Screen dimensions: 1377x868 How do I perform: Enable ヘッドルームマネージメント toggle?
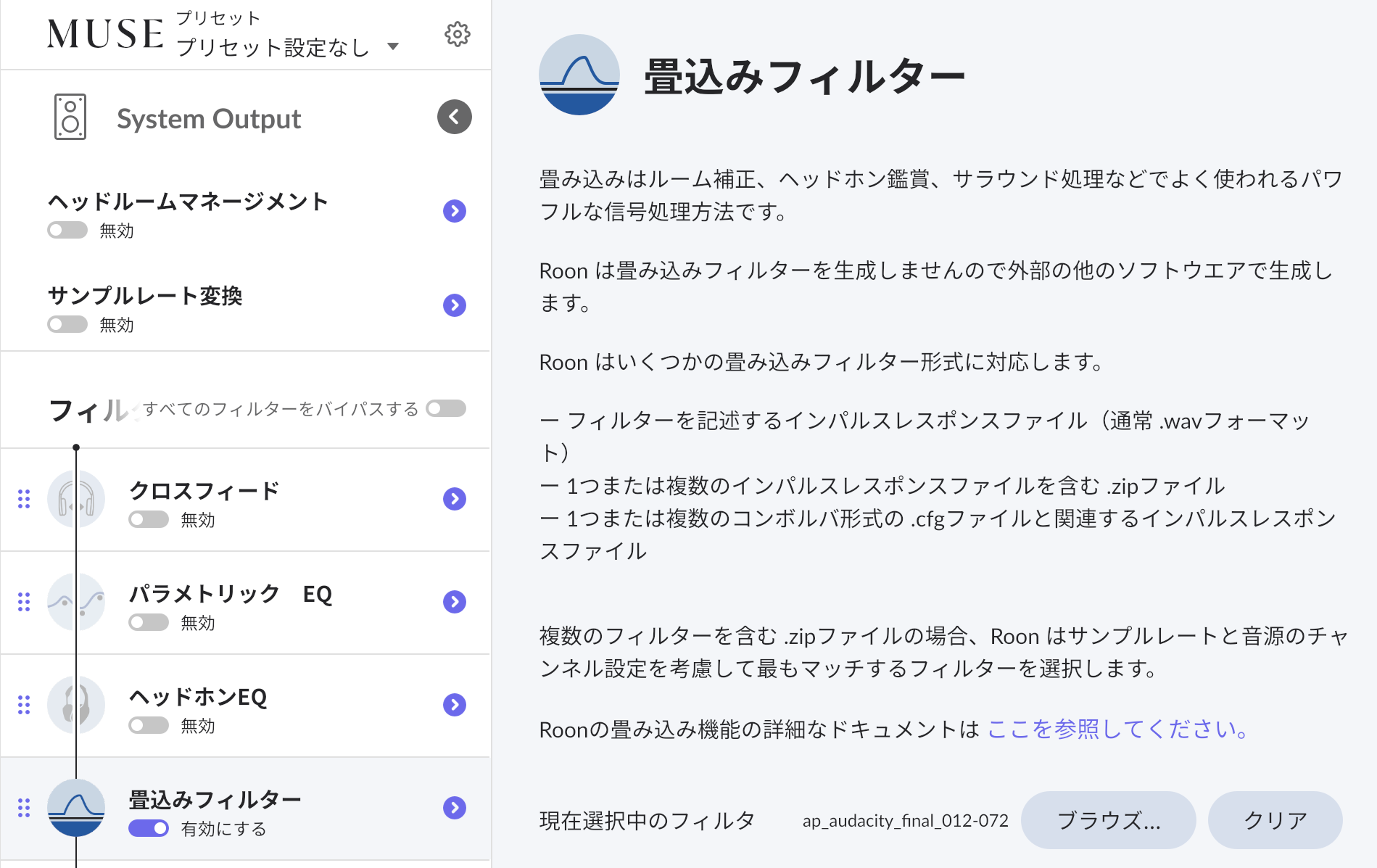pos(67,231)
